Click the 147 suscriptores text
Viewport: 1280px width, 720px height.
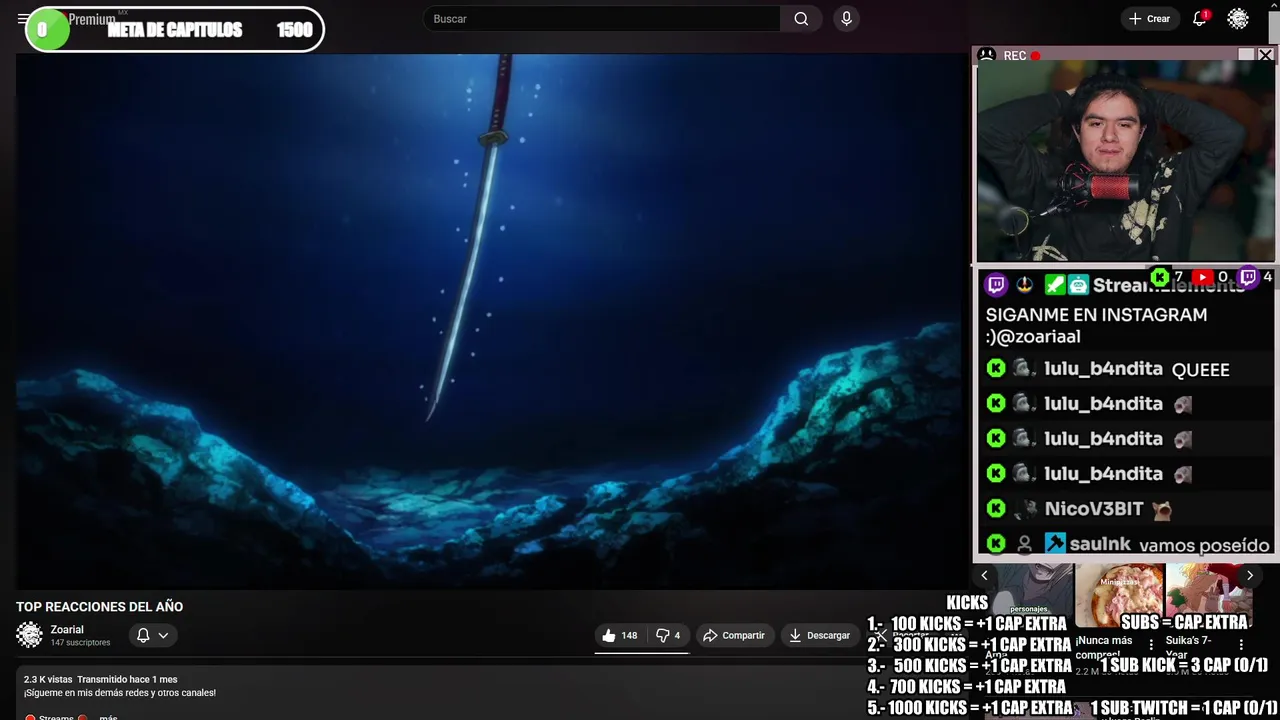[x=80, y=643]
